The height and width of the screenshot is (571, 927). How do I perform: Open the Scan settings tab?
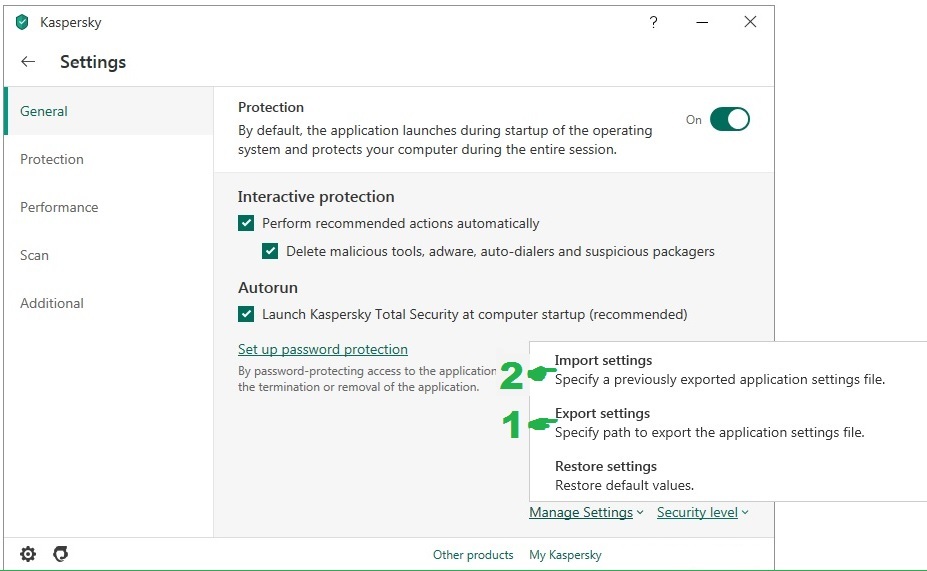pos(109,255)
